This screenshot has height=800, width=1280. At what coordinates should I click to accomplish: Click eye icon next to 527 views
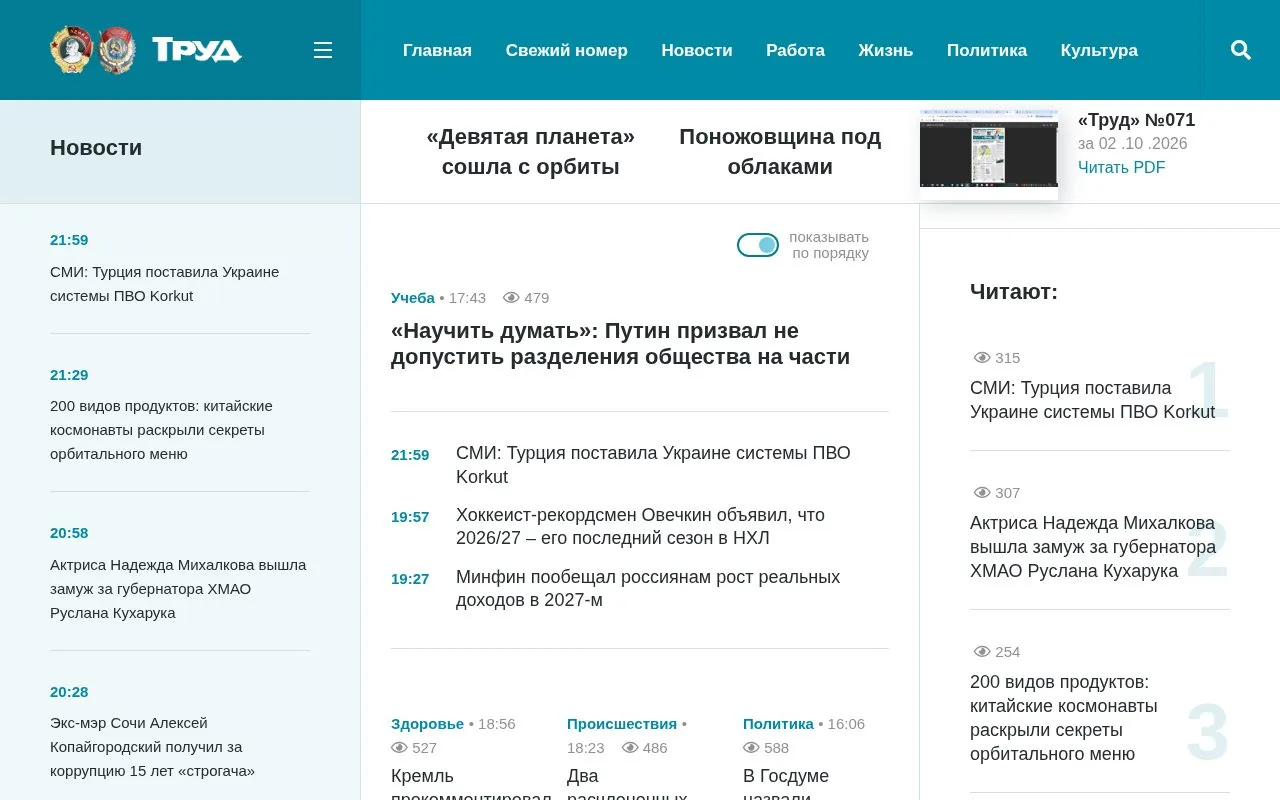click(x=400, y=748)
